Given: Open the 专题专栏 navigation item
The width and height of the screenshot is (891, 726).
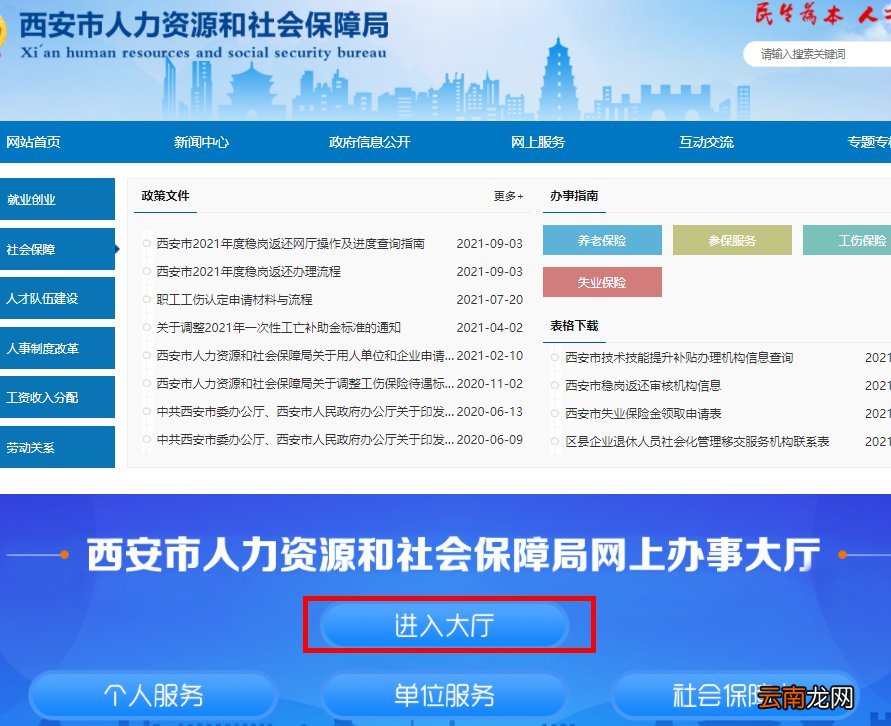Looking at the screenshot, I should pyautogui.click(x=869, y=142).
